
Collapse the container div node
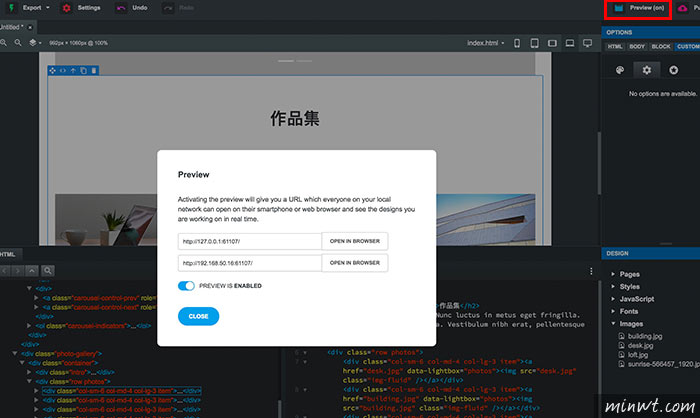tap(22, 363)
